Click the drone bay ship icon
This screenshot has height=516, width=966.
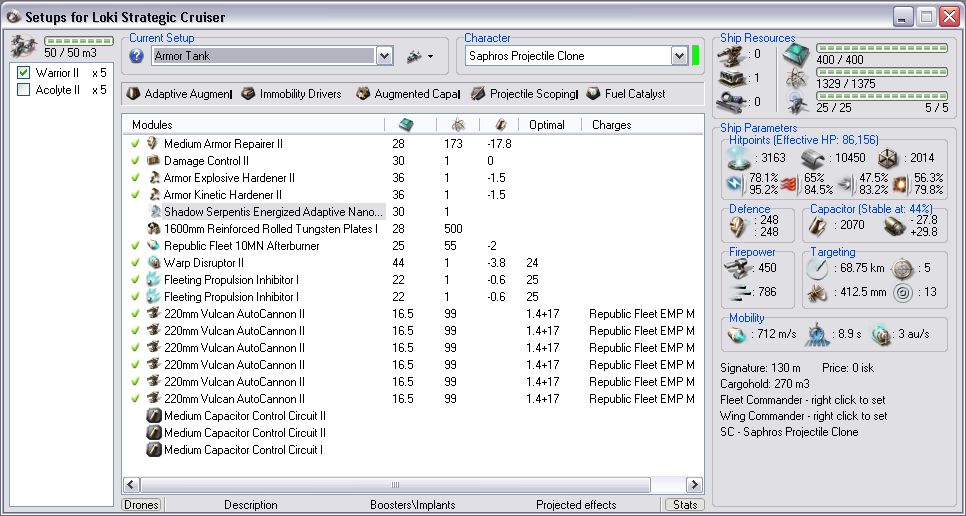click(x=24, y=47)
